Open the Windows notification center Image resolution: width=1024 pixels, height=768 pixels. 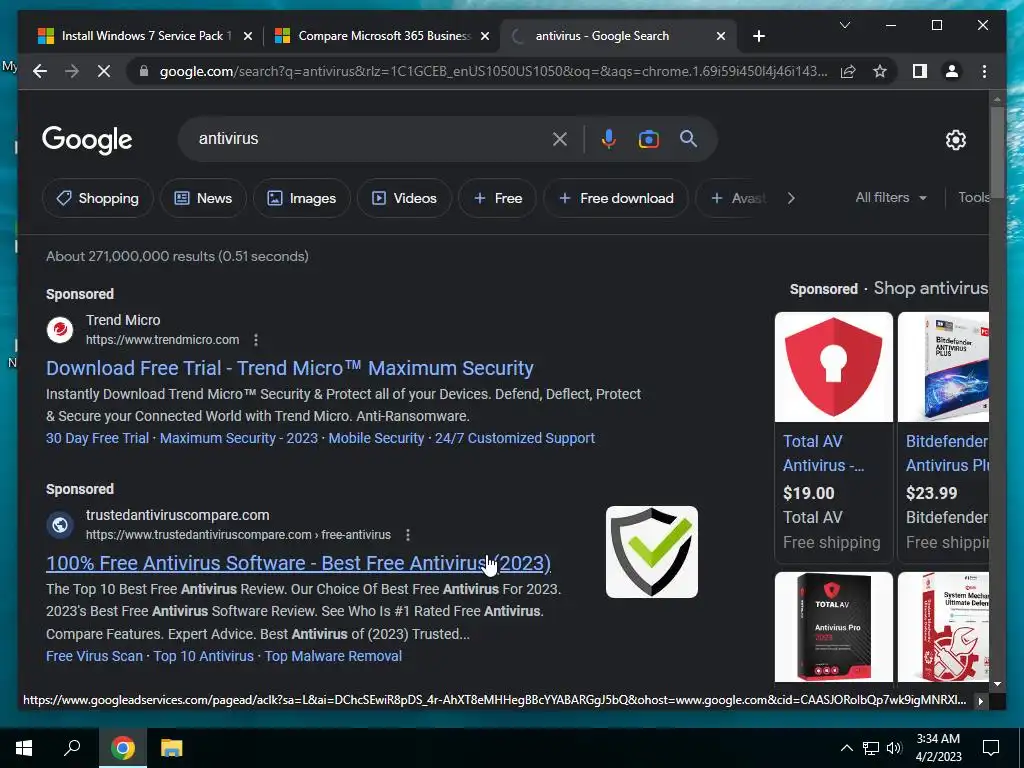991,748
